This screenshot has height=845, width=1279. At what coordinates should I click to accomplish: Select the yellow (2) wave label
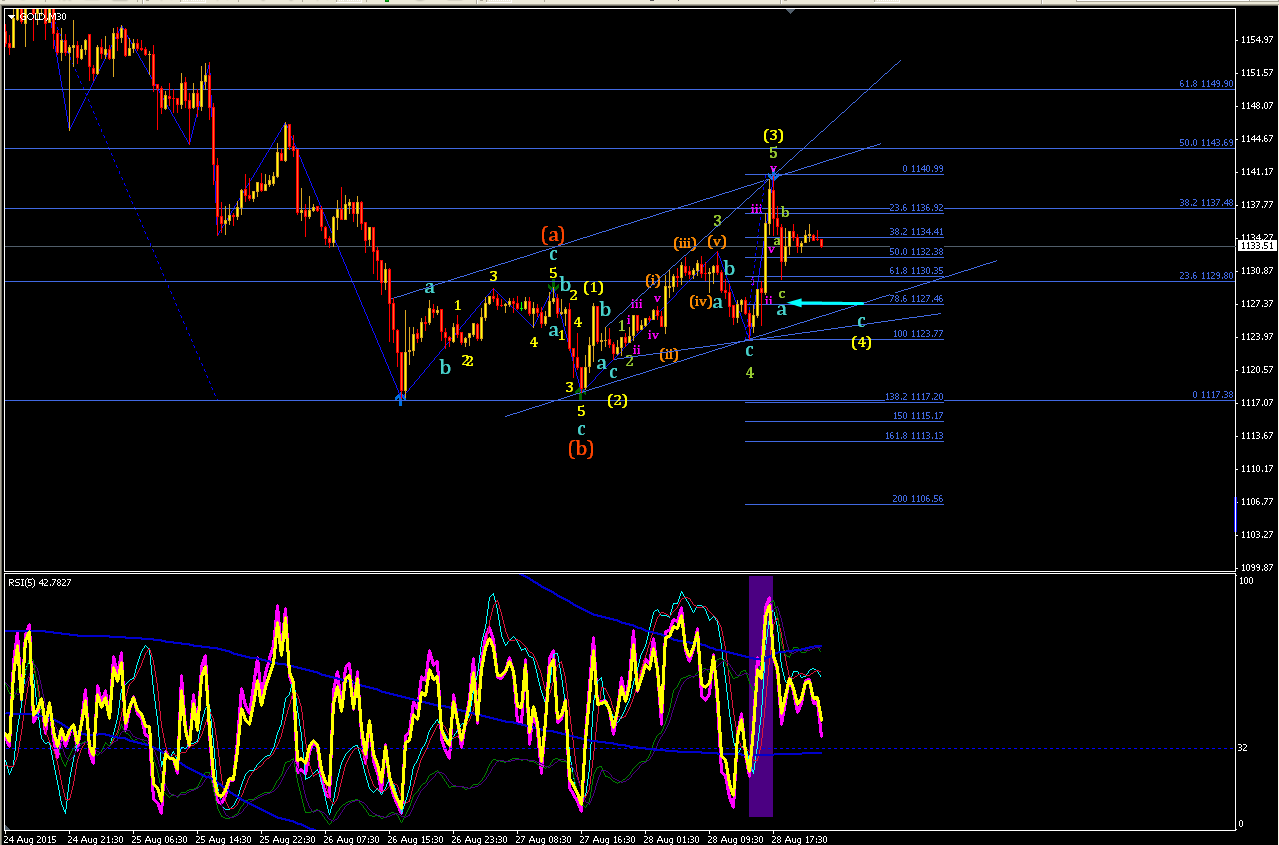point(617,401)
